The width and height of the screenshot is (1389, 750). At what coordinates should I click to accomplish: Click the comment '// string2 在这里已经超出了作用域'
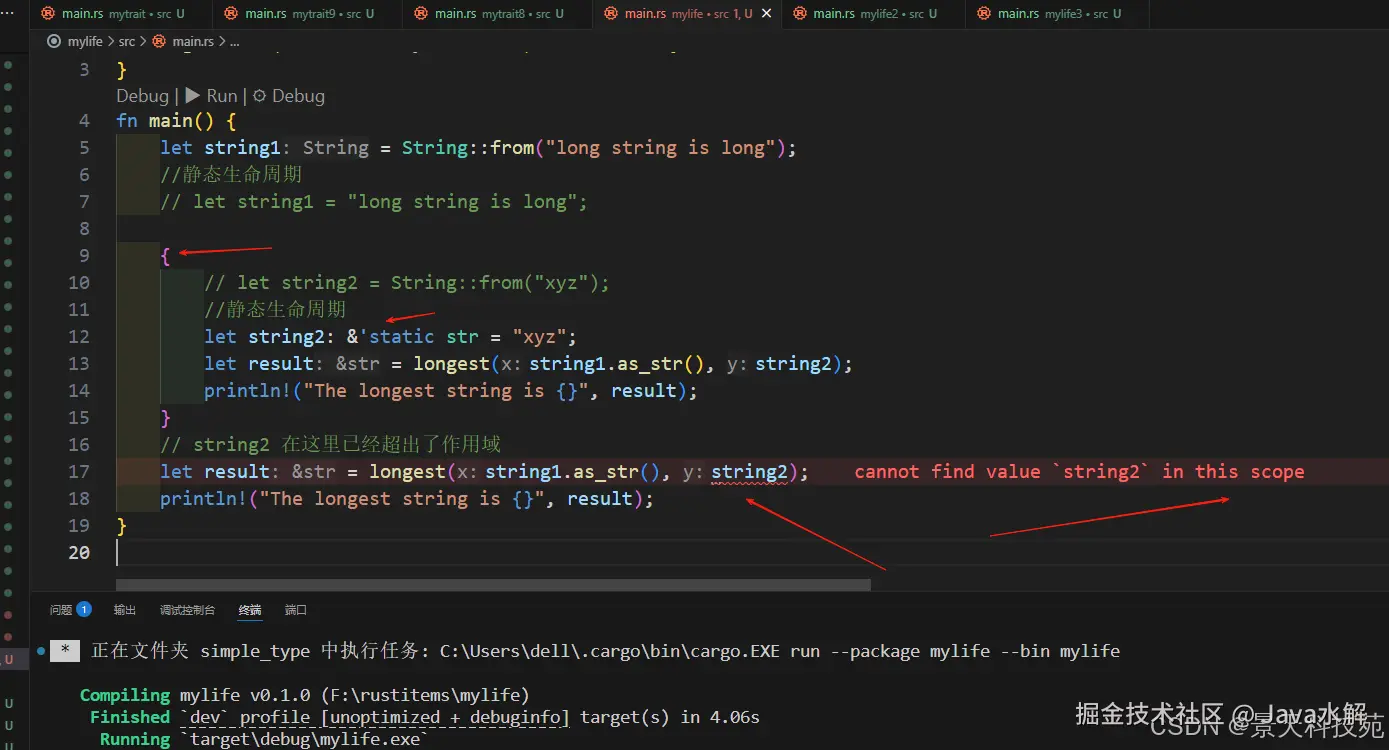pos(330,445)
